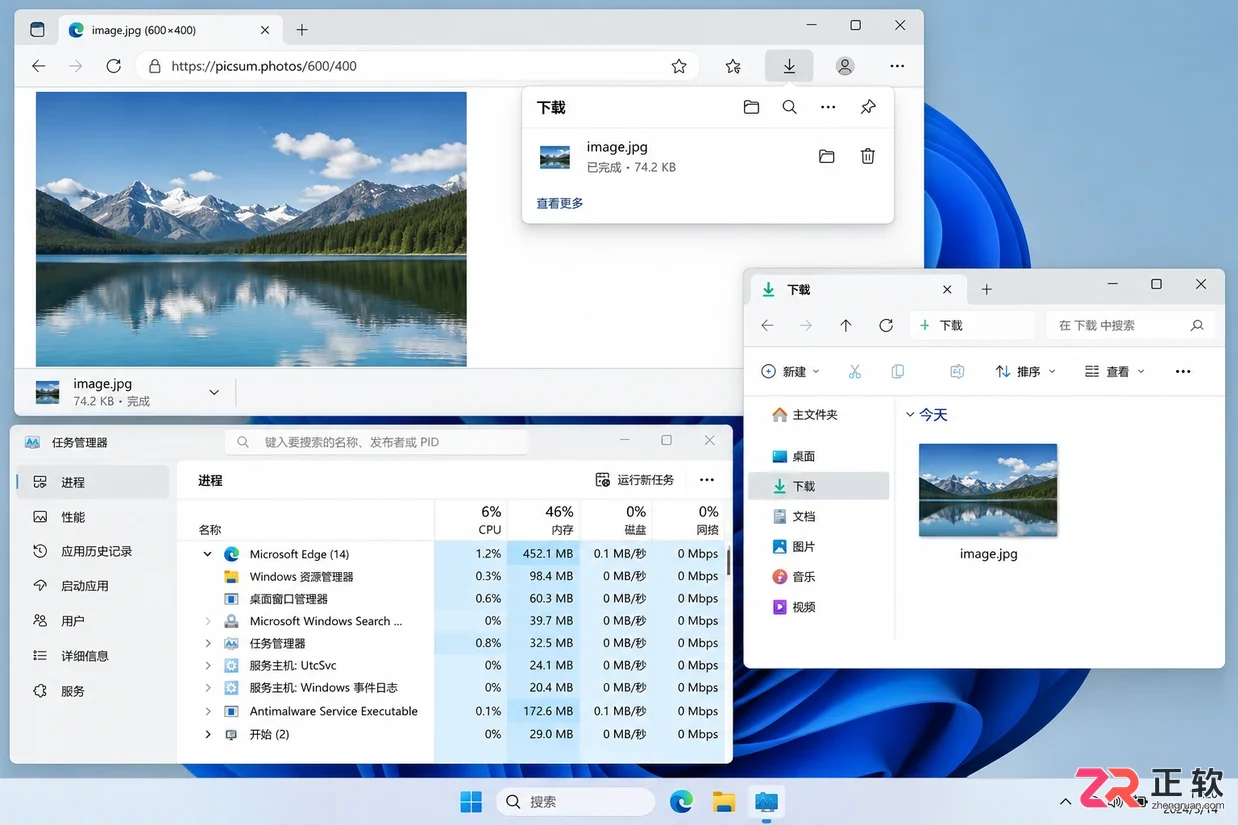Refresh the Edge page
1238x825 pixels.
114,66
